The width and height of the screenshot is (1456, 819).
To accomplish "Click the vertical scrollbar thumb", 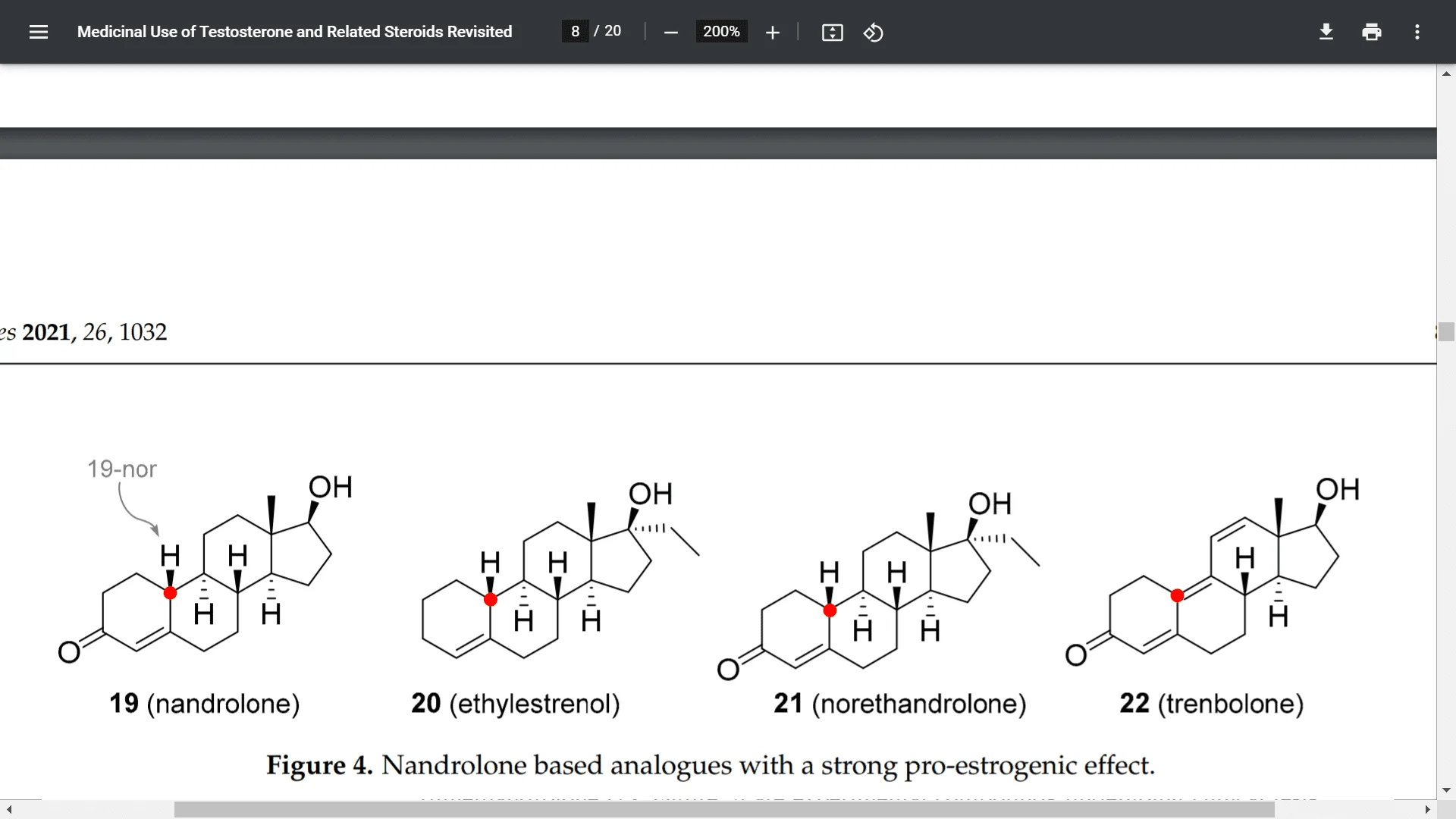I will click(x=1446, y=332).
